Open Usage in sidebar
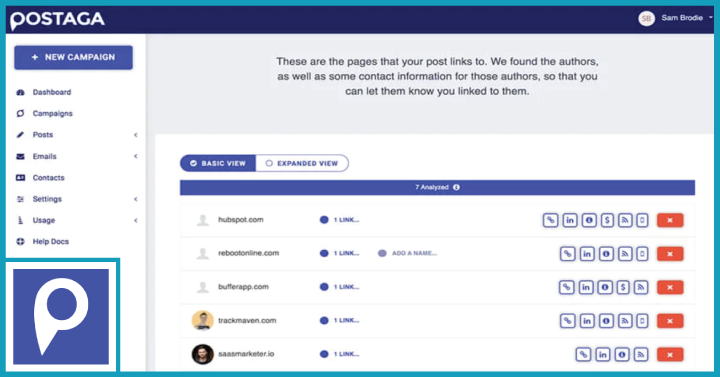The height and width of the screenshot is (377, 720). (44, 220)
